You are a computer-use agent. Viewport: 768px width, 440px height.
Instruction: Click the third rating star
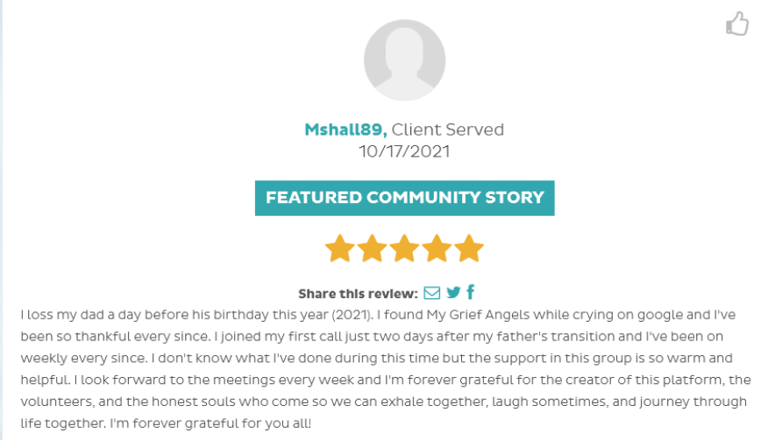coord(404,248)
